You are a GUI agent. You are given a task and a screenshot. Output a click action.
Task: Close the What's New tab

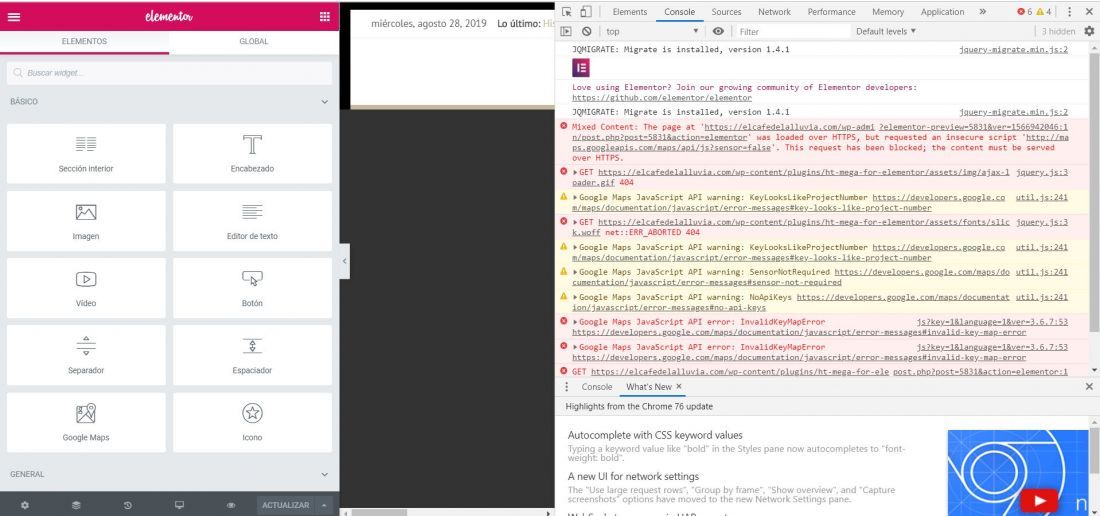click(679, 387)
